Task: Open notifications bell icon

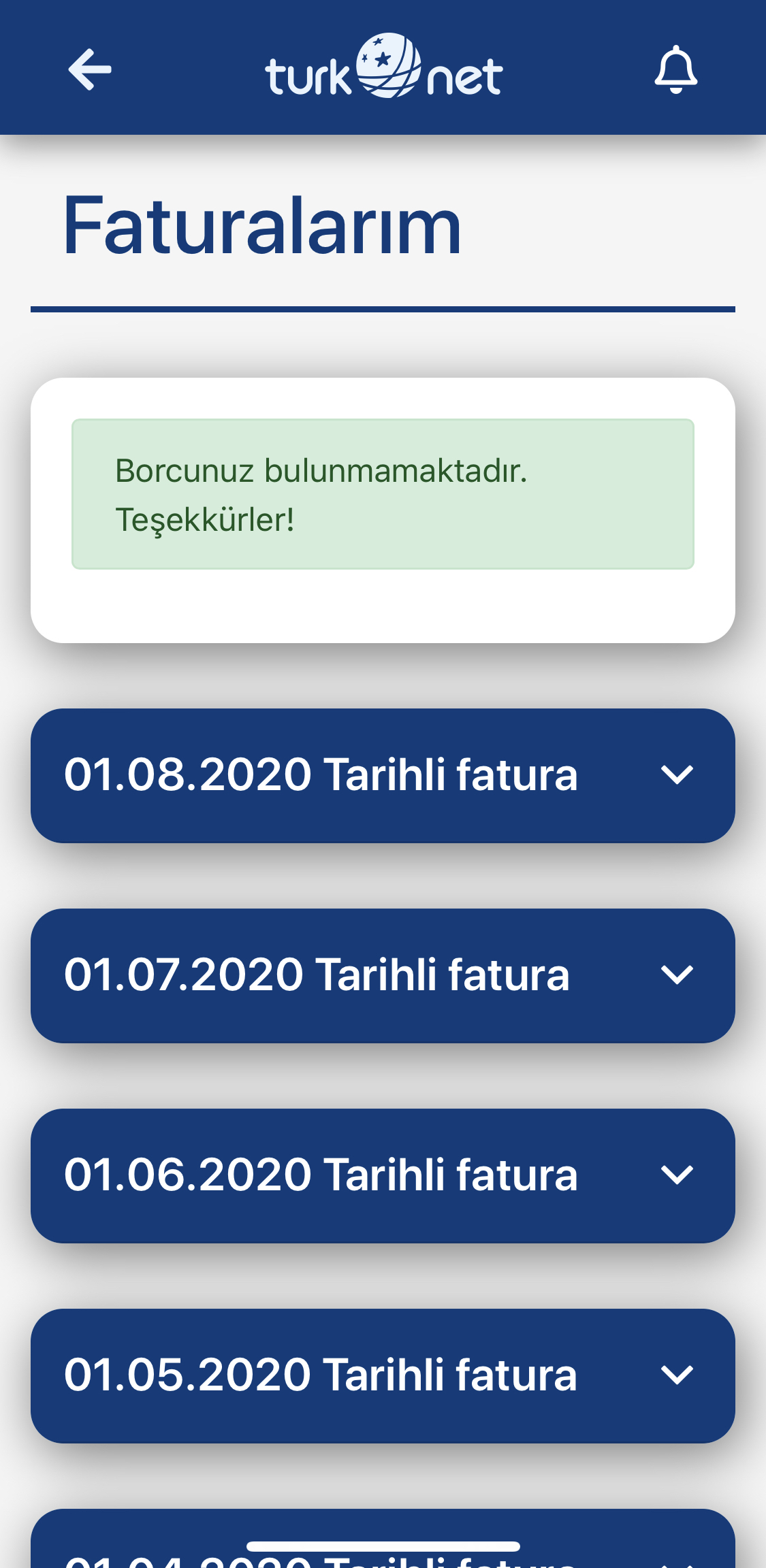Action: coord(675,69)
